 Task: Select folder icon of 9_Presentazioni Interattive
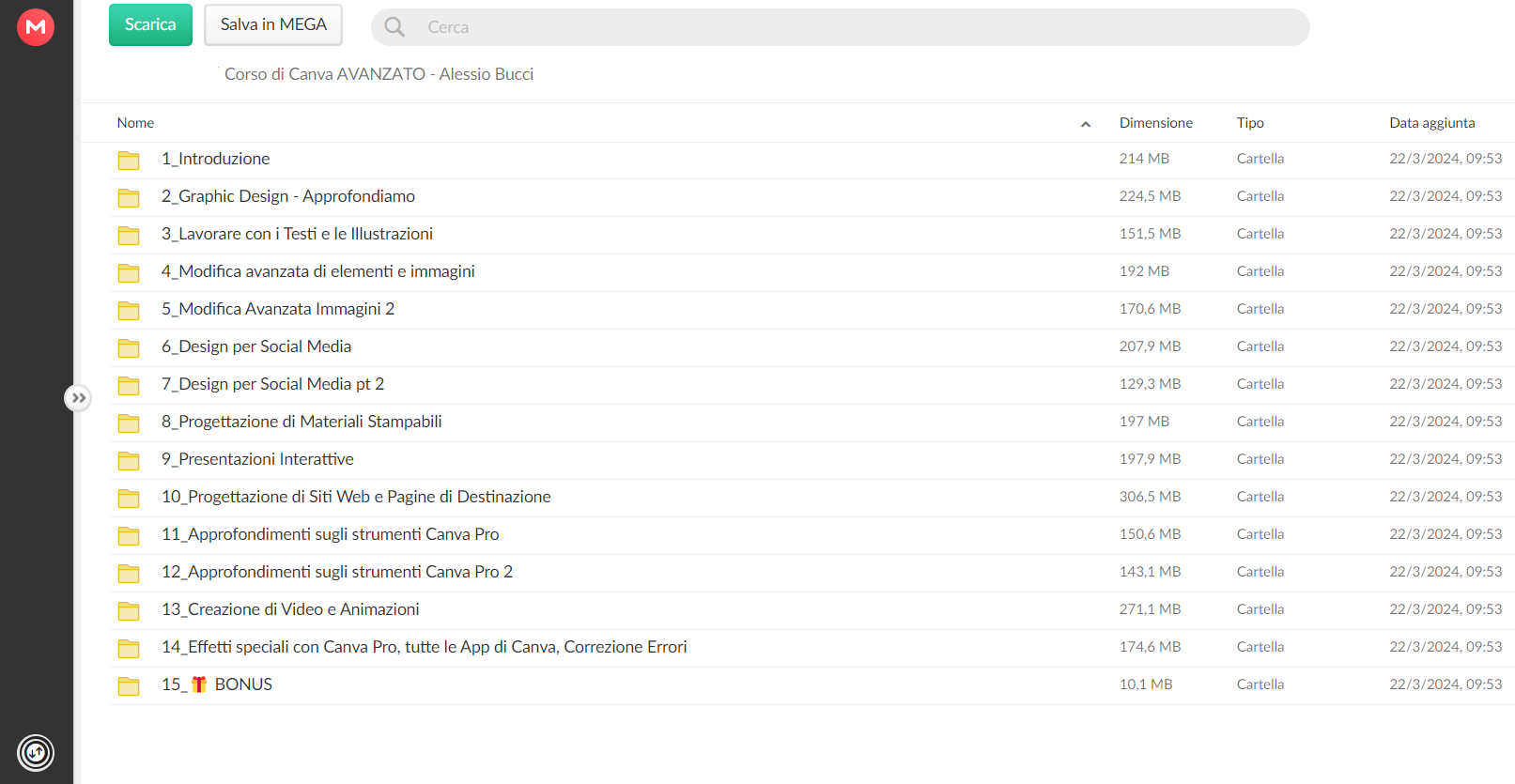[129, 461]
